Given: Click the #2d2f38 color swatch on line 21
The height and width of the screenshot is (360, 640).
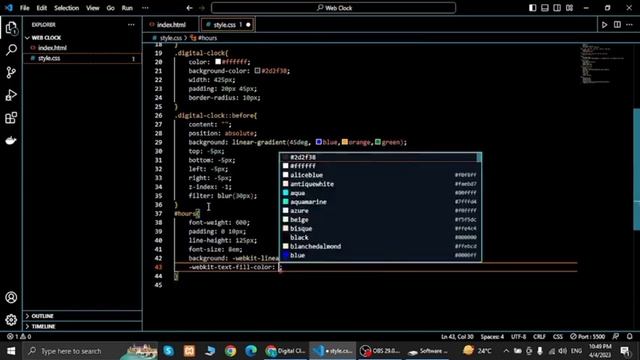Looking at the screenshot, I should (258, 71).
